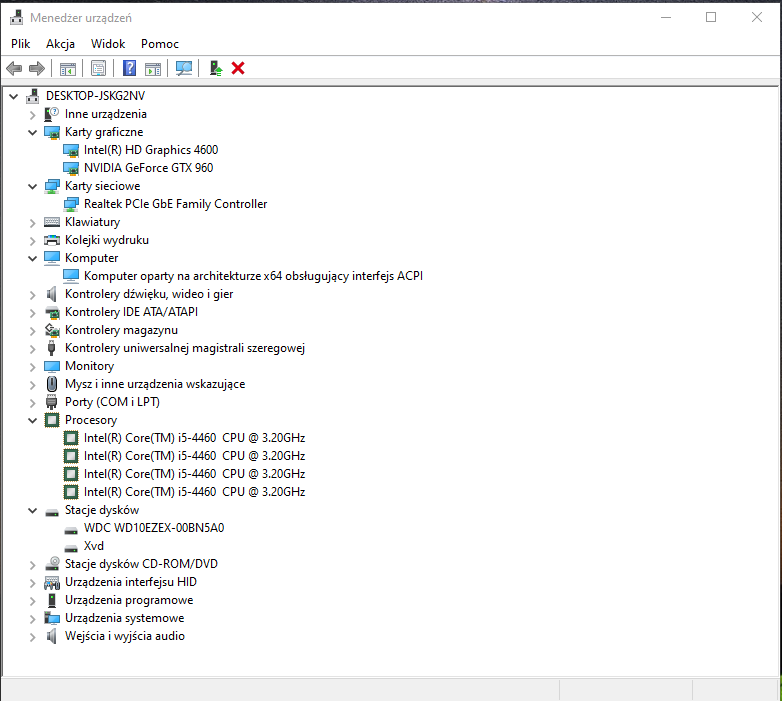This screenshot has width=782, height=701.
Task: Open the Akcja menu
Action: coord(60,44)
